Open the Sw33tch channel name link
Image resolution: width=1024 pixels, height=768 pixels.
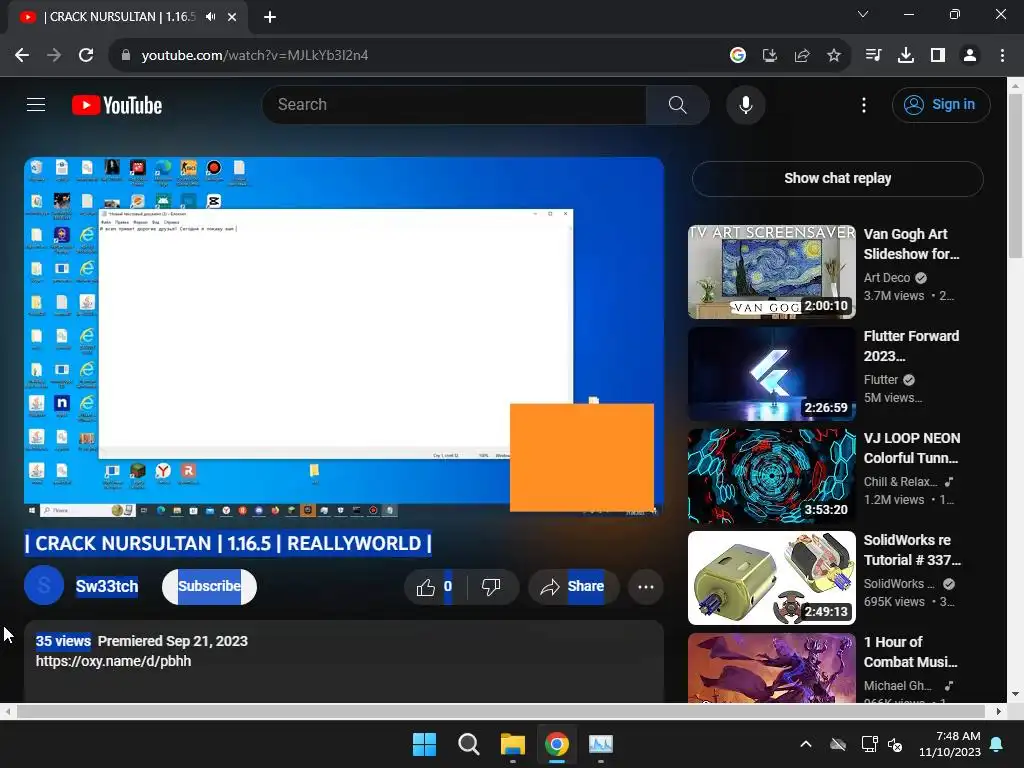pyautogui.click(x=106, y=586)
